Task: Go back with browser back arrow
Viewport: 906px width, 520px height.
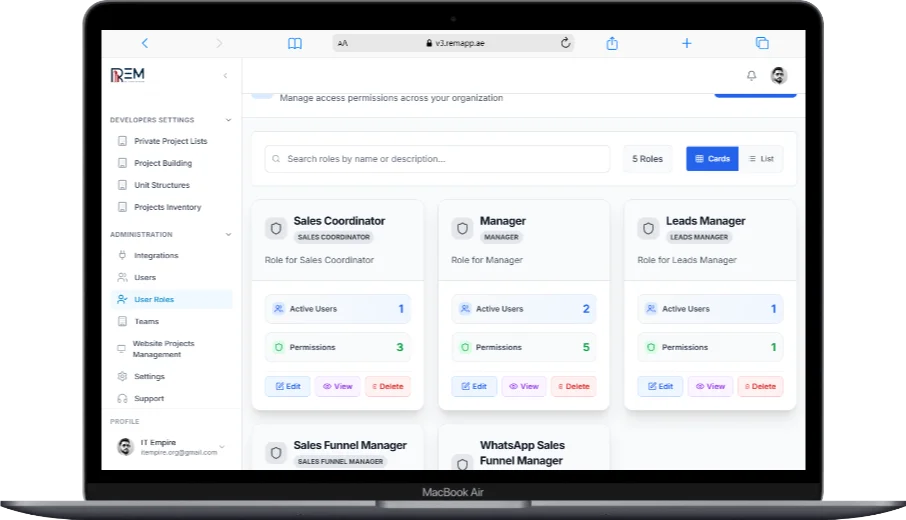Action: (144, 43)
